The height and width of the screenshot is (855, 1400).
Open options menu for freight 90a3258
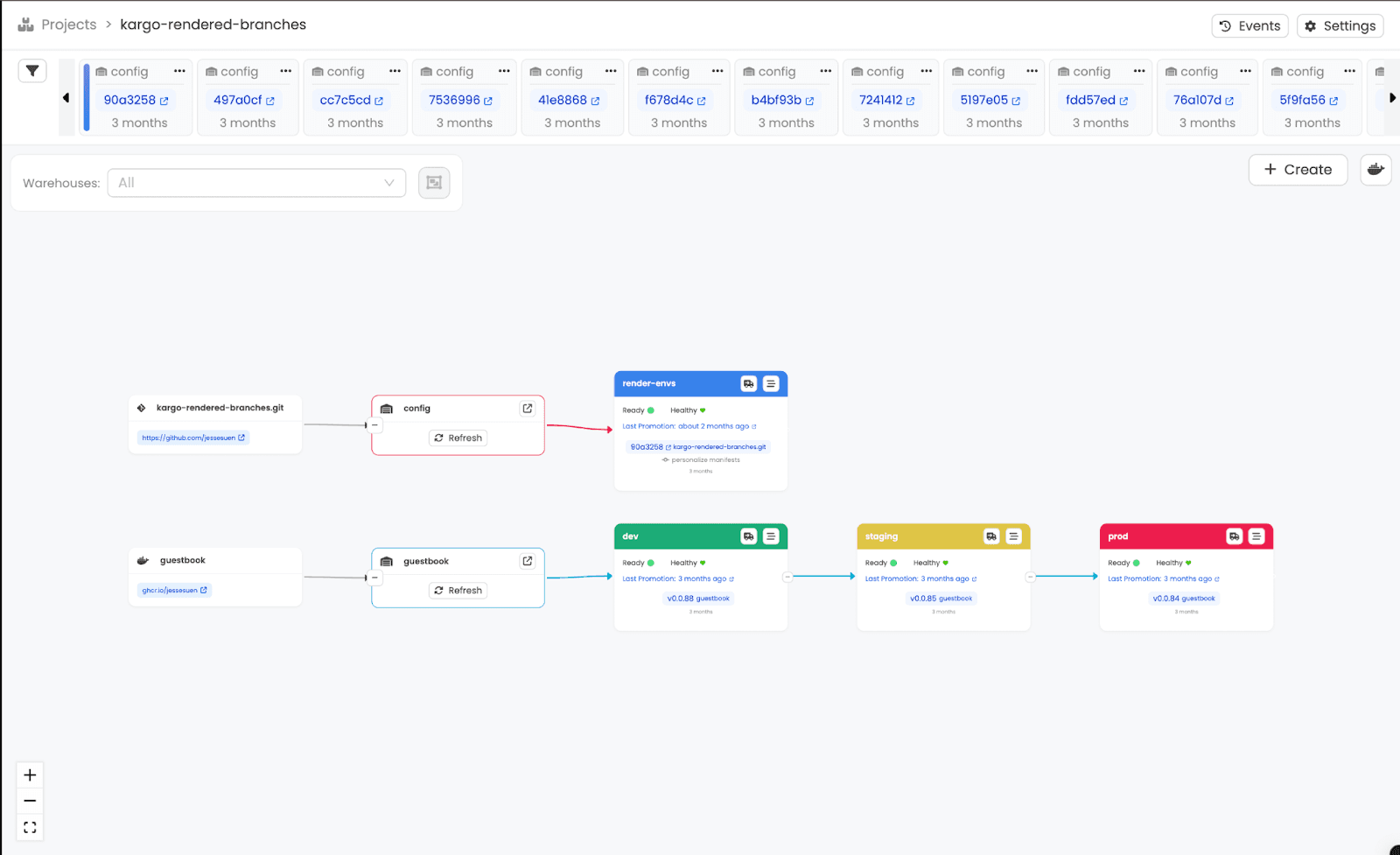[x=179, y=71]
